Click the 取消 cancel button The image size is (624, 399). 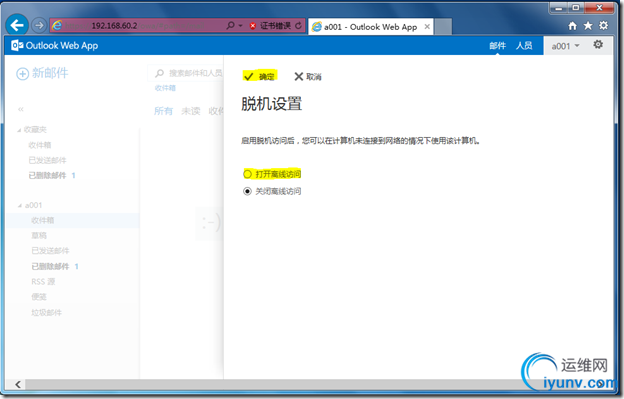click(x=308, y=76)
